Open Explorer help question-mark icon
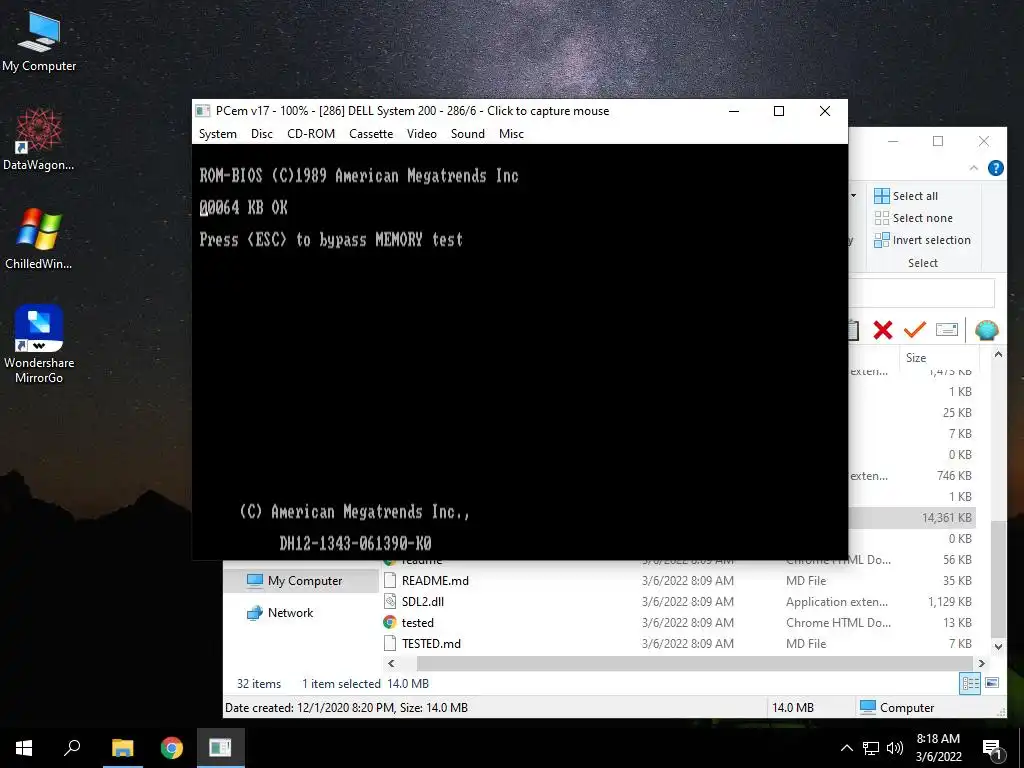Screen dimensions: 1024x768 (x=995, y=168)
